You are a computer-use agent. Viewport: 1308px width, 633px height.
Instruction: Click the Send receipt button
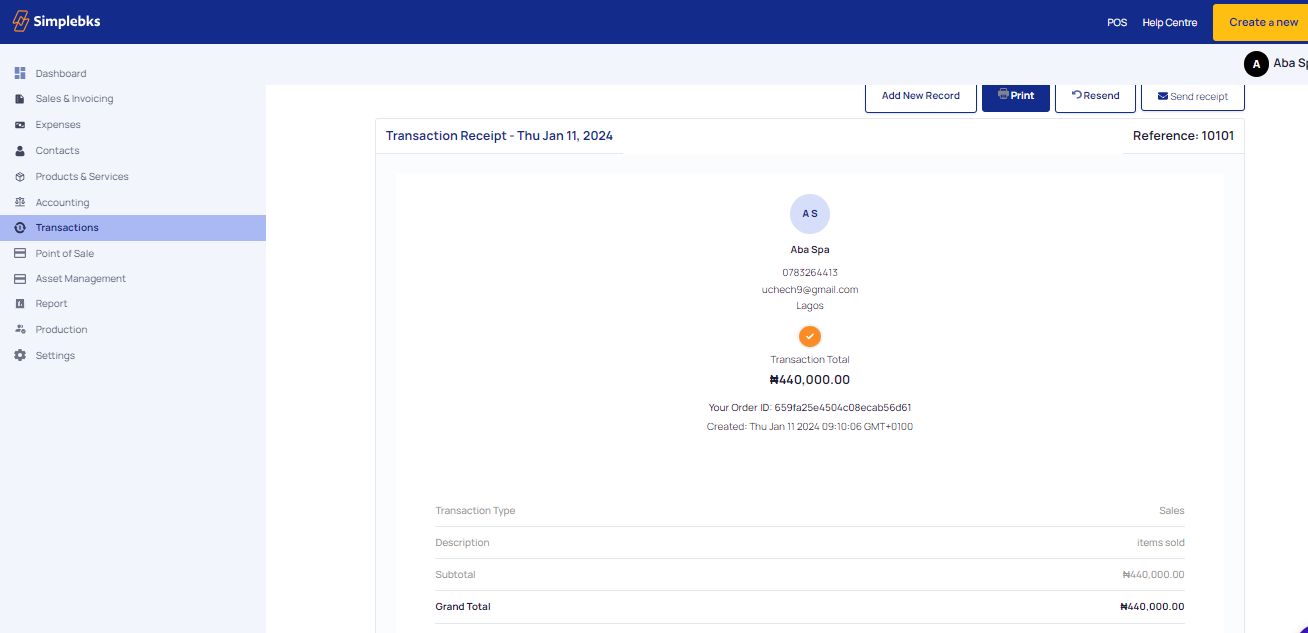tap(1192, 96)
